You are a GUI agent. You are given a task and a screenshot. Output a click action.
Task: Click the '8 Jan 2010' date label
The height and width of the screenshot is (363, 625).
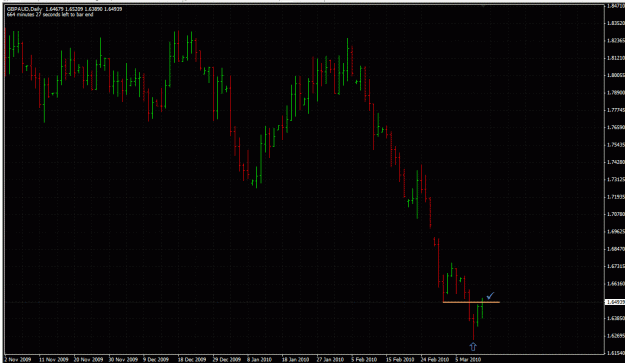tap(259, 359)
